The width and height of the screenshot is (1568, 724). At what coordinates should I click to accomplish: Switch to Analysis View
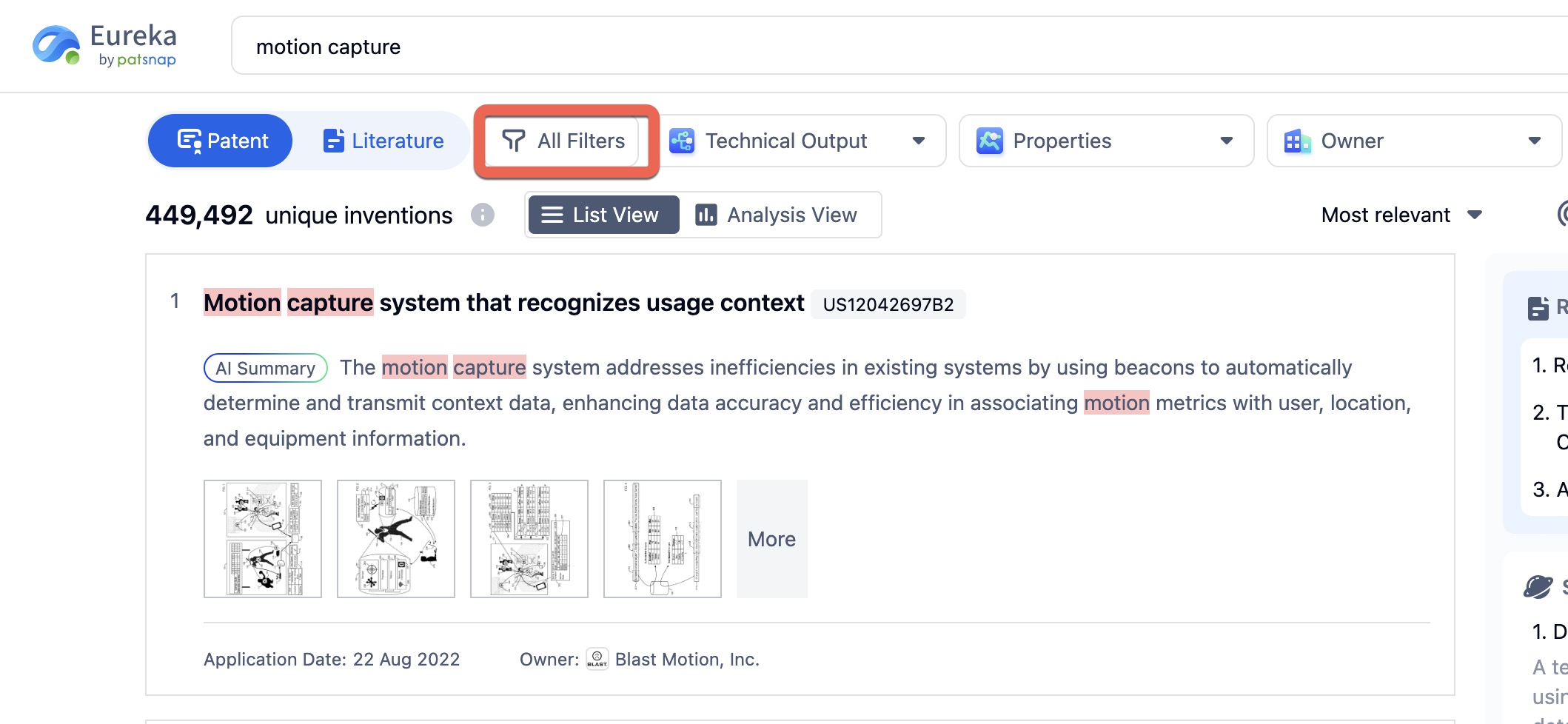coord(777,215)
